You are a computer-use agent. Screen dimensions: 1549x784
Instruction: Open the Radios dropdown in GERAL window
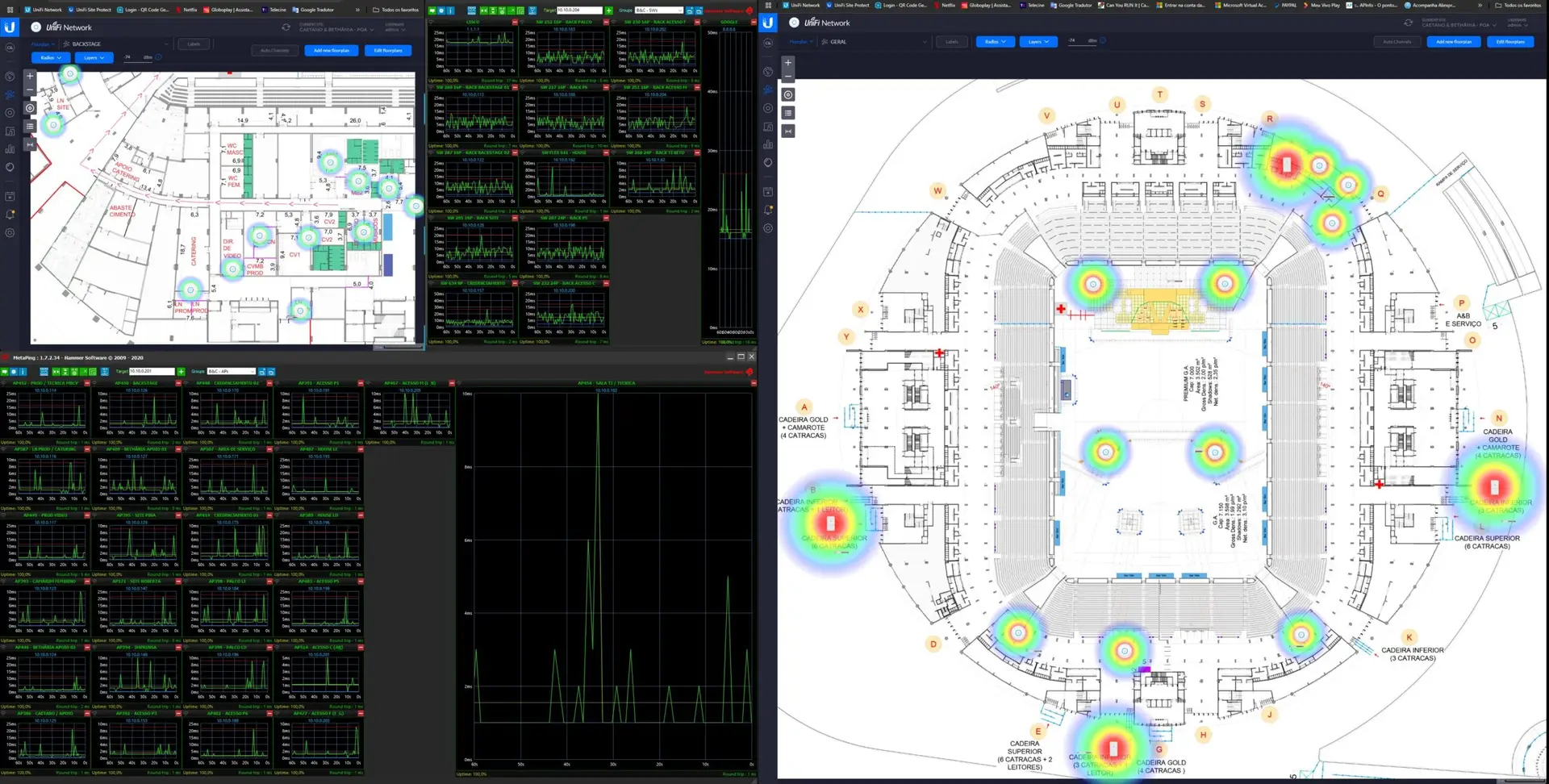coord(996,41)
